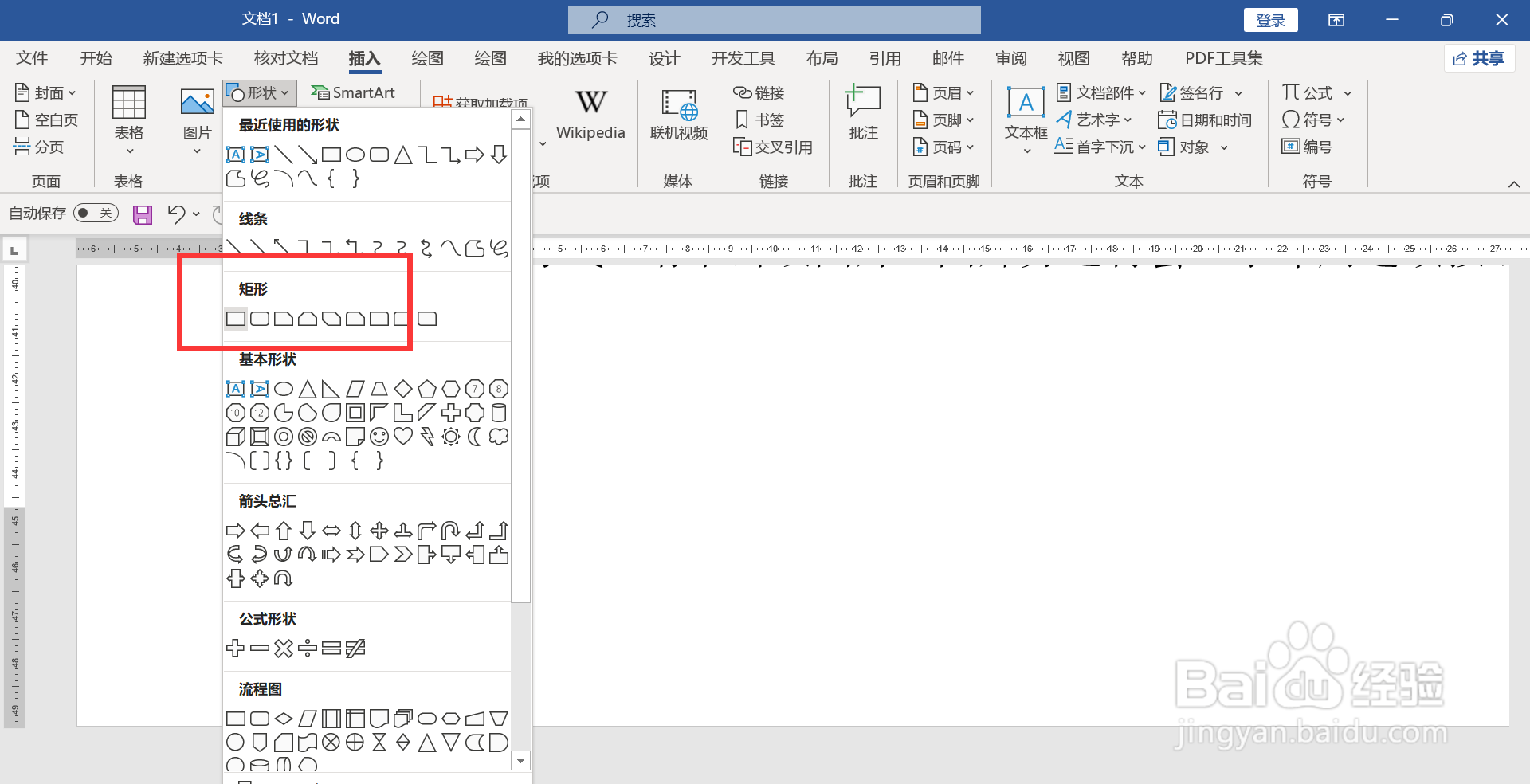Select the diamond decision shape in 流程图

tap(284, 719)
